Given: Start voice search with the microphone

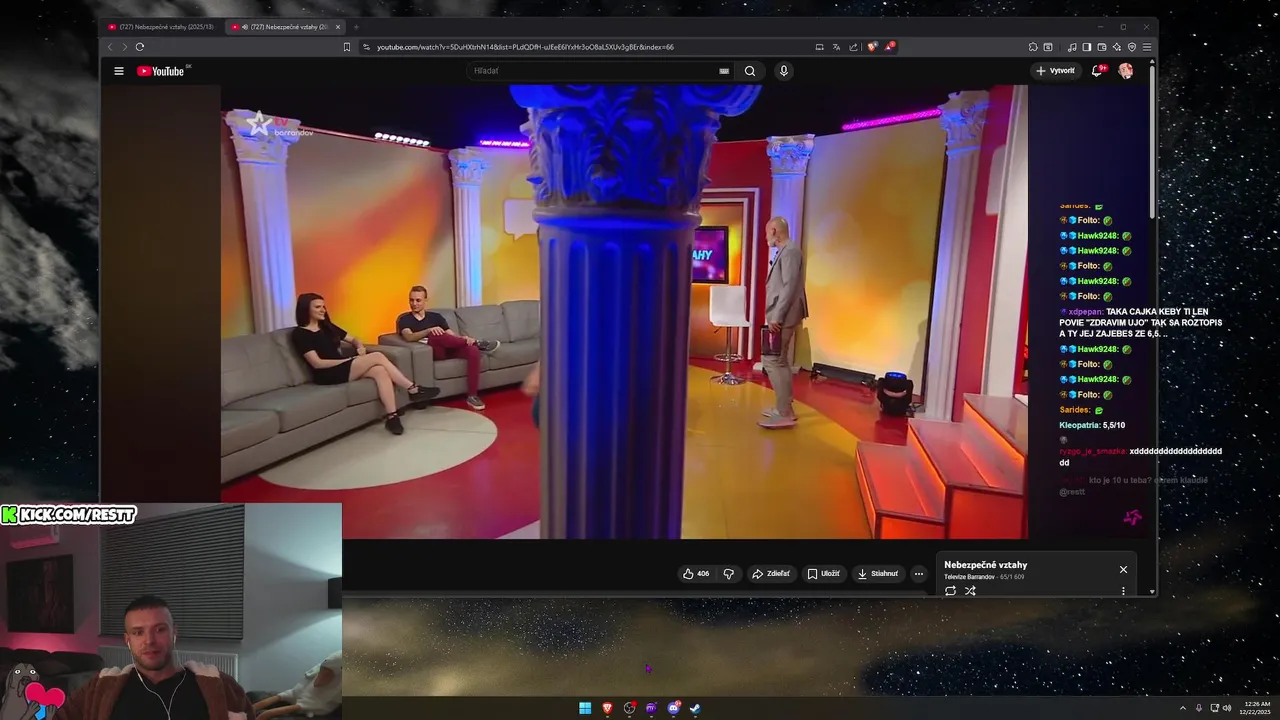Looking at the screenshot, I should pos(784,71).
